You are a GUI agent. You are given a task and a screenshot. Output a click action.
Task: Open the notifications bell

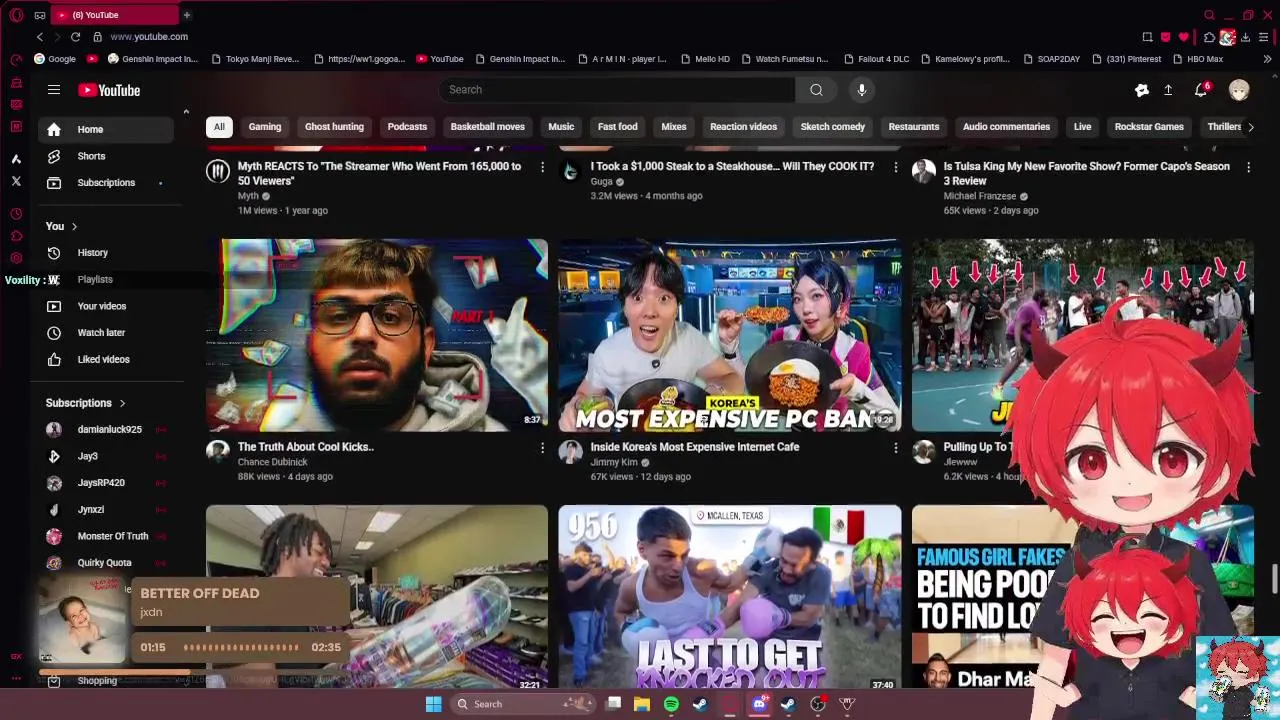[x=1201, y=90]
